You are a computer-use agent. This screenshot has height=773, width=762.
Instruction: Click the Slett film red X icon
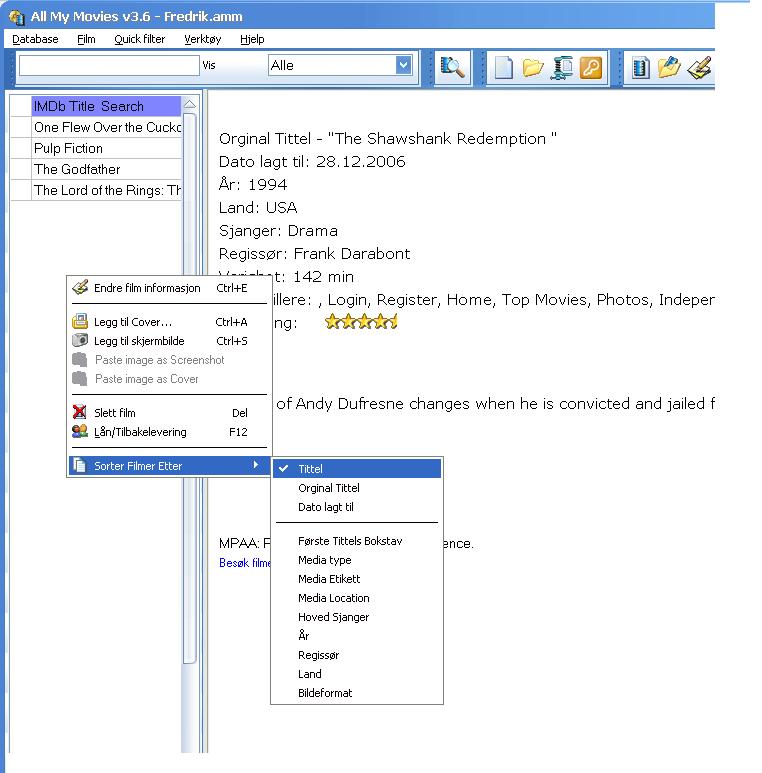(79, 412)
